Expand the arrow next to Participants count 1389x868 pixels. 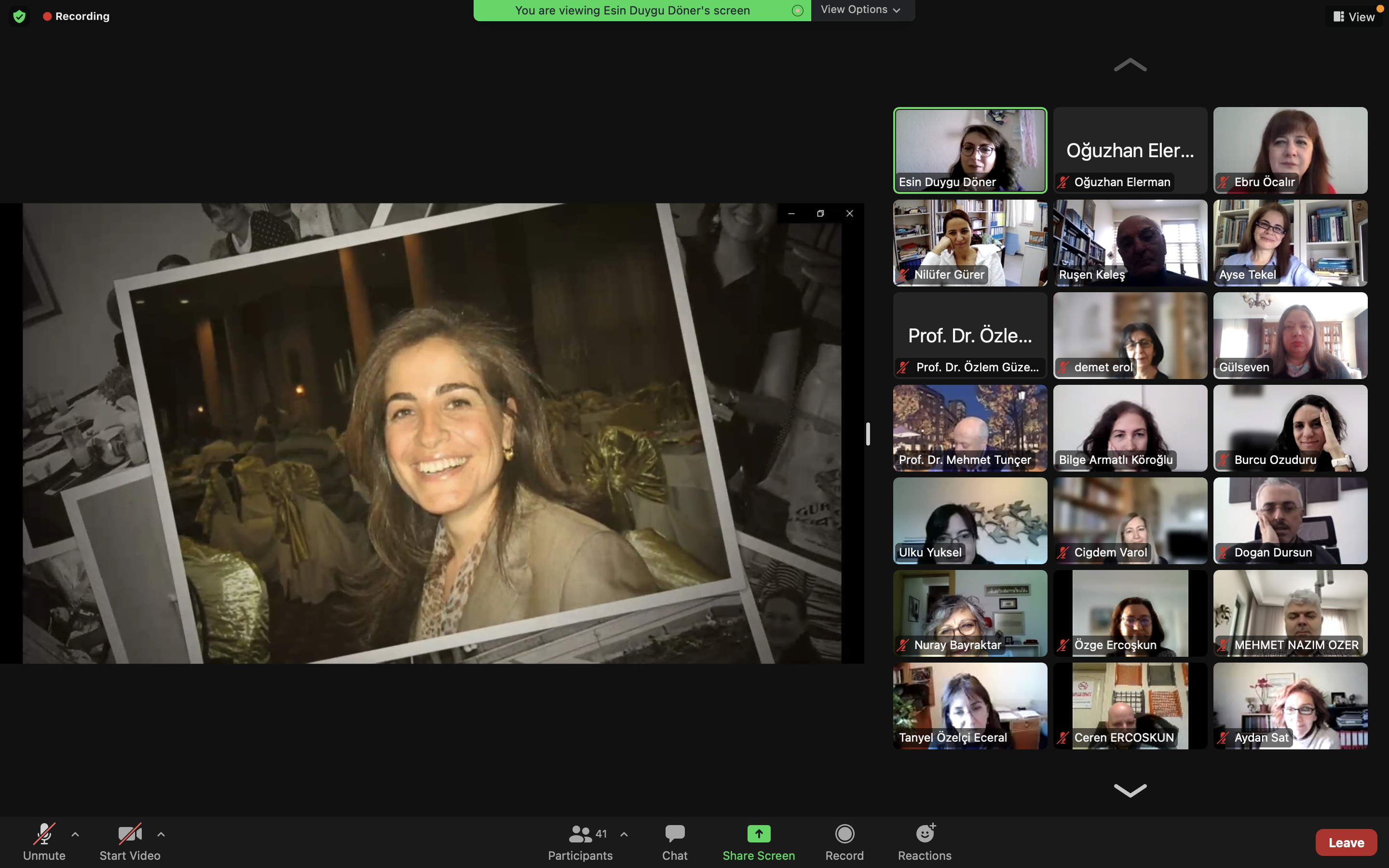click(624, 834)
